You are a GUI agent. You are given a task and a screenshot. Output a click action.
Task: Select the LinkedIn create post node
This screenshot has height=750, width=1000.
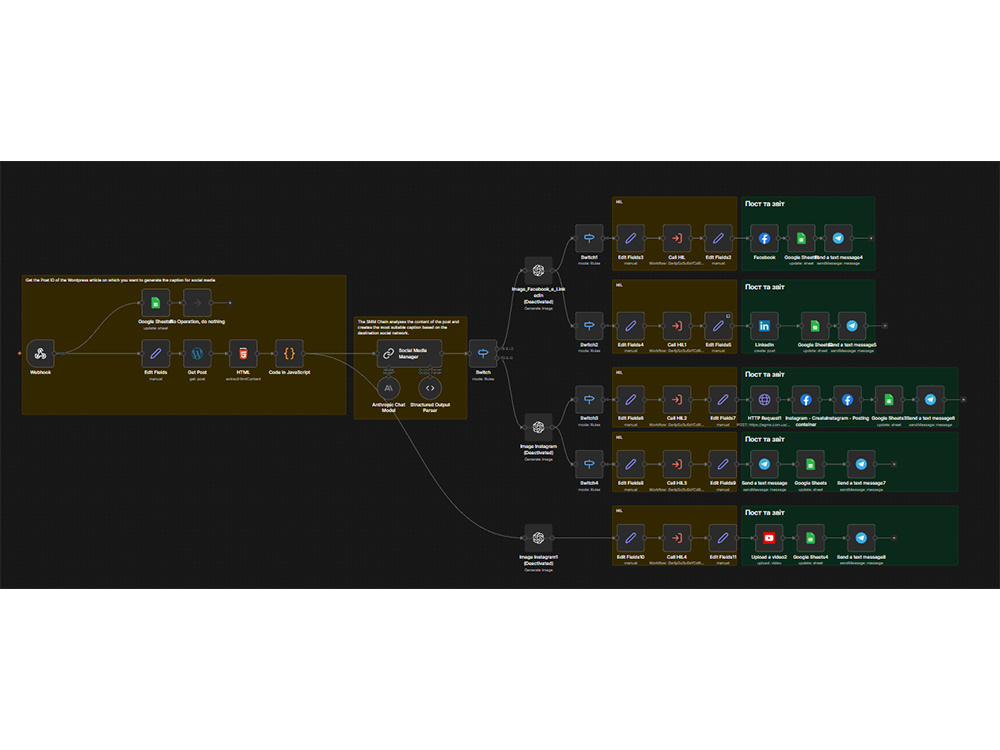pyautogui.click(x=764, y=326)
